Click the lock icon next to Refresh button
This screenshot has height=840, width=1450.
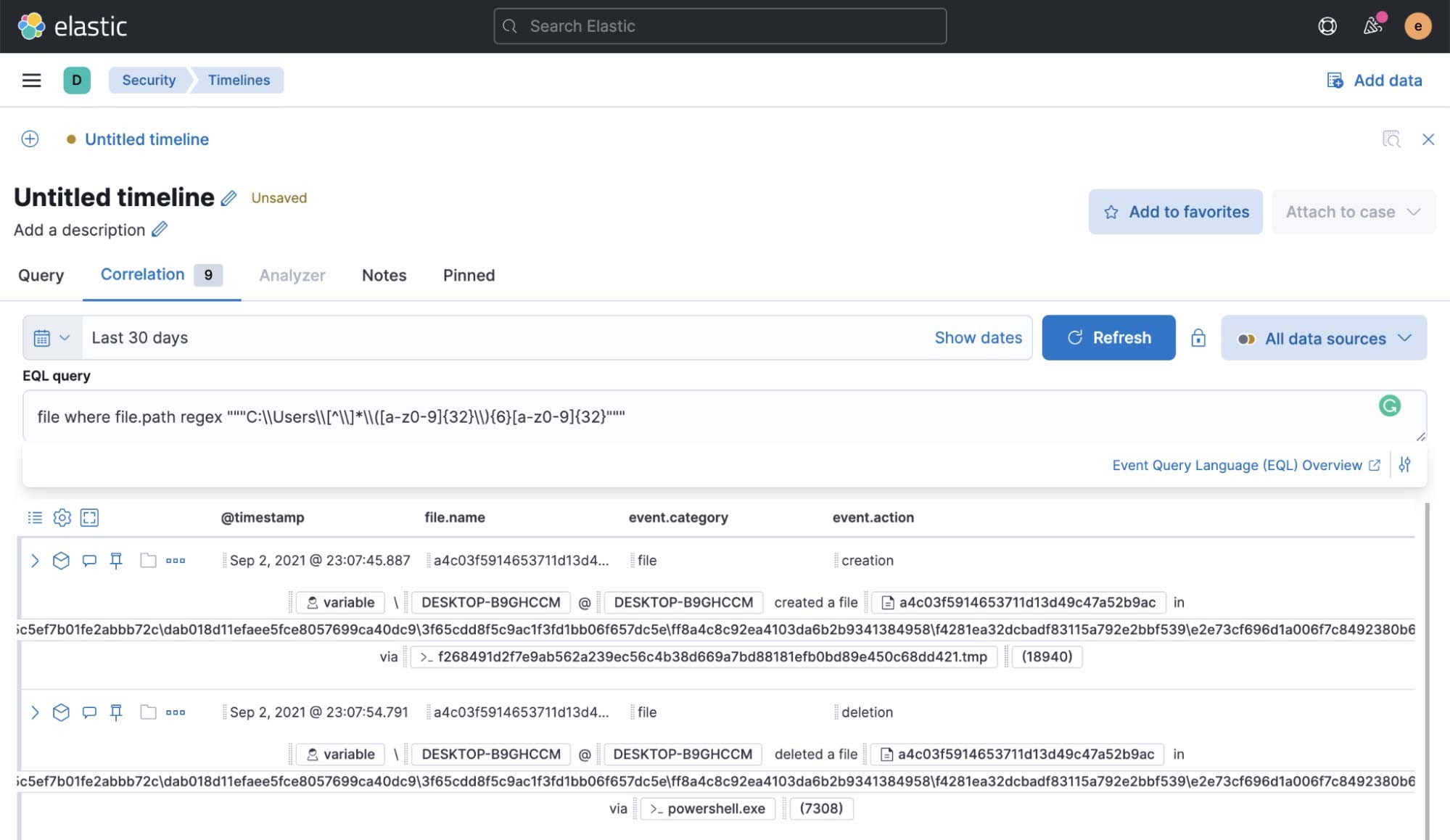[x=1197, y=337]
